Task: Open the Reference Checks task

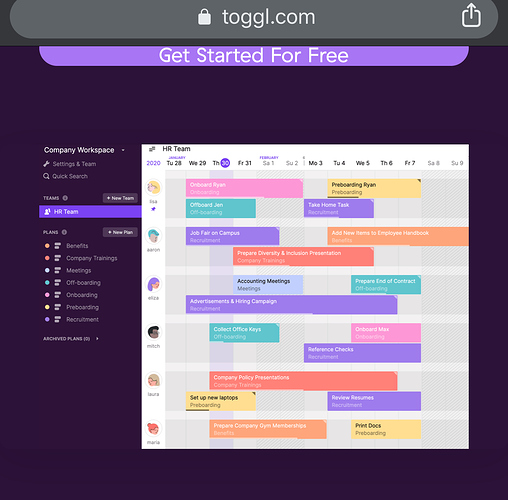Action: 362,353
